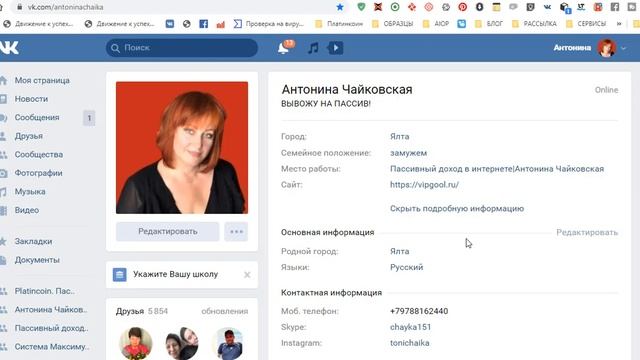This screenshot has width=640, height=360.
Task: Click the light blue bookmark icon after АЮР
Action: (462, 24)
